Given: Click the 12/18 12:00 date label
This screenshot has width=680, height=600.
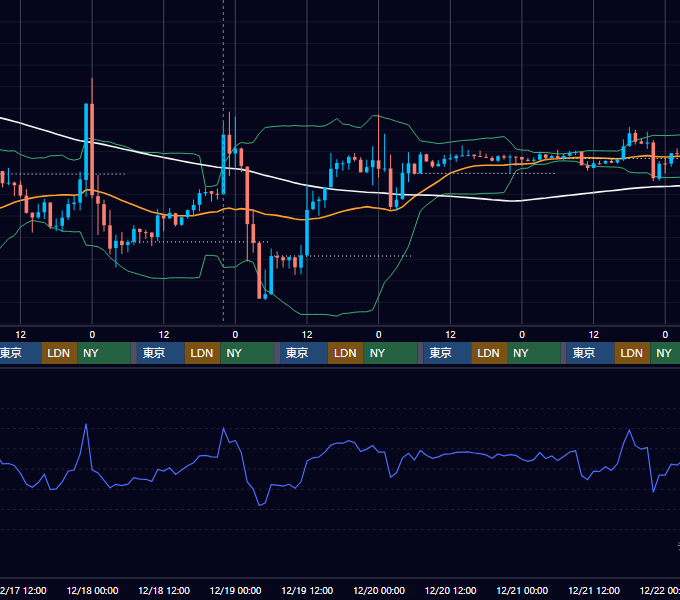Looking at the screenshot, I should pyautogui.click(x=164, y=590).
